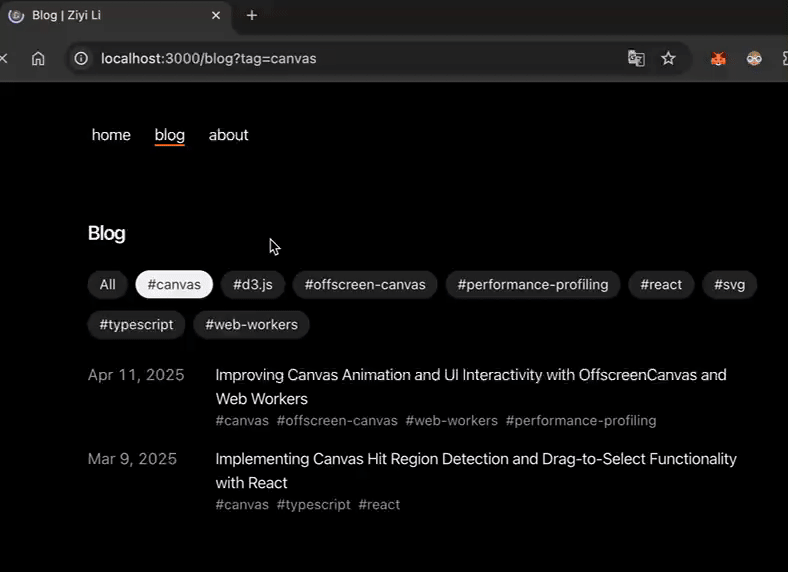Filter posts by #typescript pill

coord(136,325)
